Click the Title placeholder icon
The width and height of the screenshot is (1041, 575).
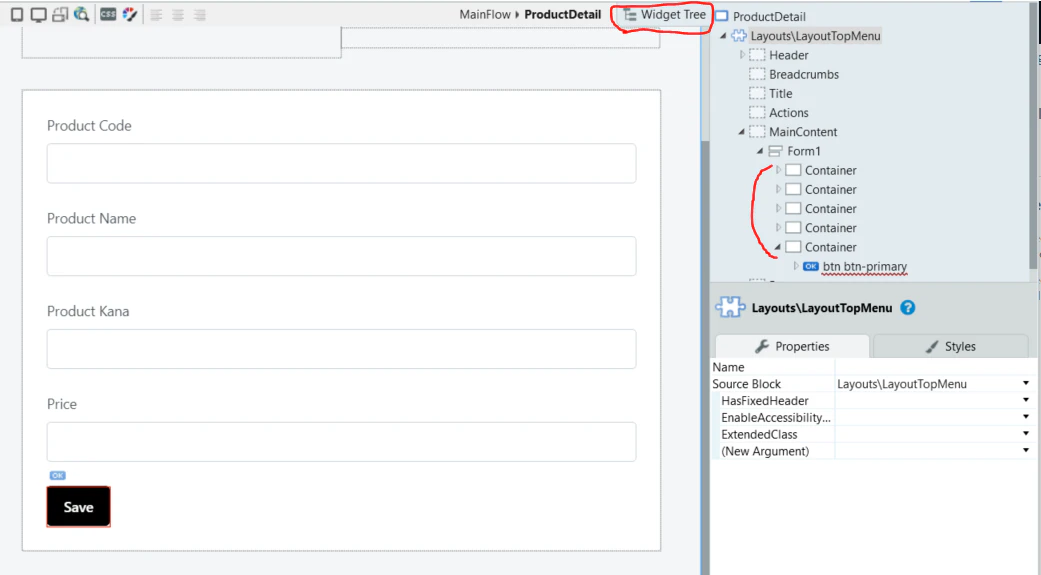click(757, 94)
